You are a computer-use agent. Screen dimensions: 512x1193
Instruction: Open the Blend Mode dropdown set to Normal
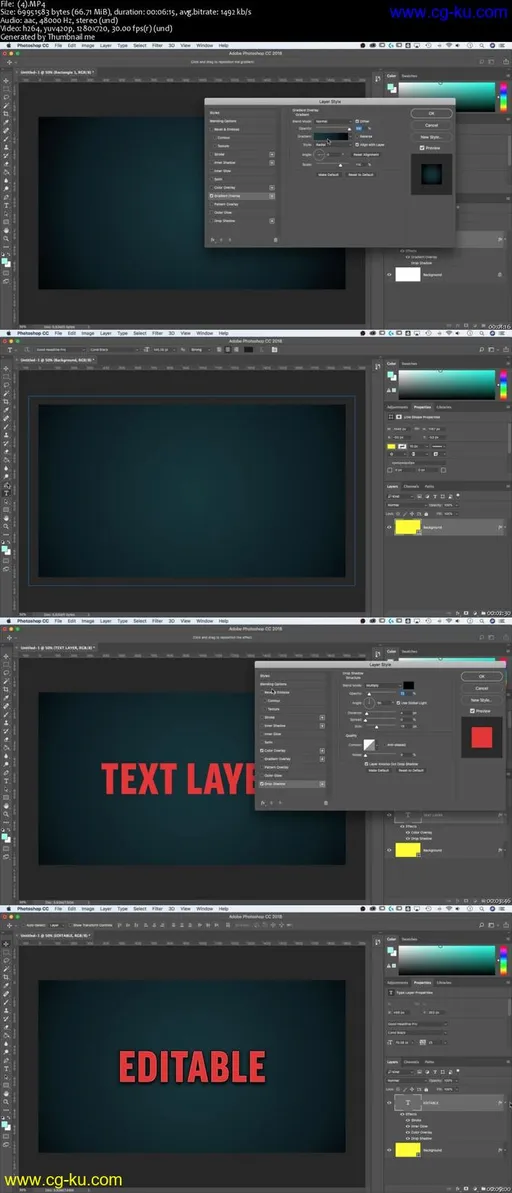(332, 121)
